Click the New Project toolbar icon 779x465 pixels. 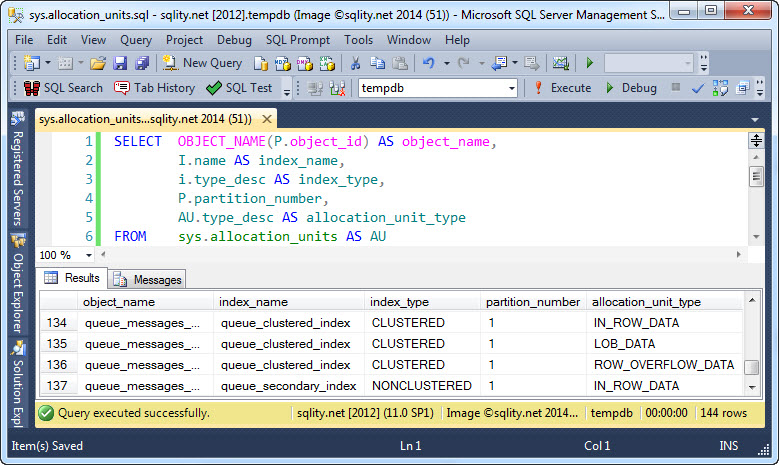tap(32, 63)
